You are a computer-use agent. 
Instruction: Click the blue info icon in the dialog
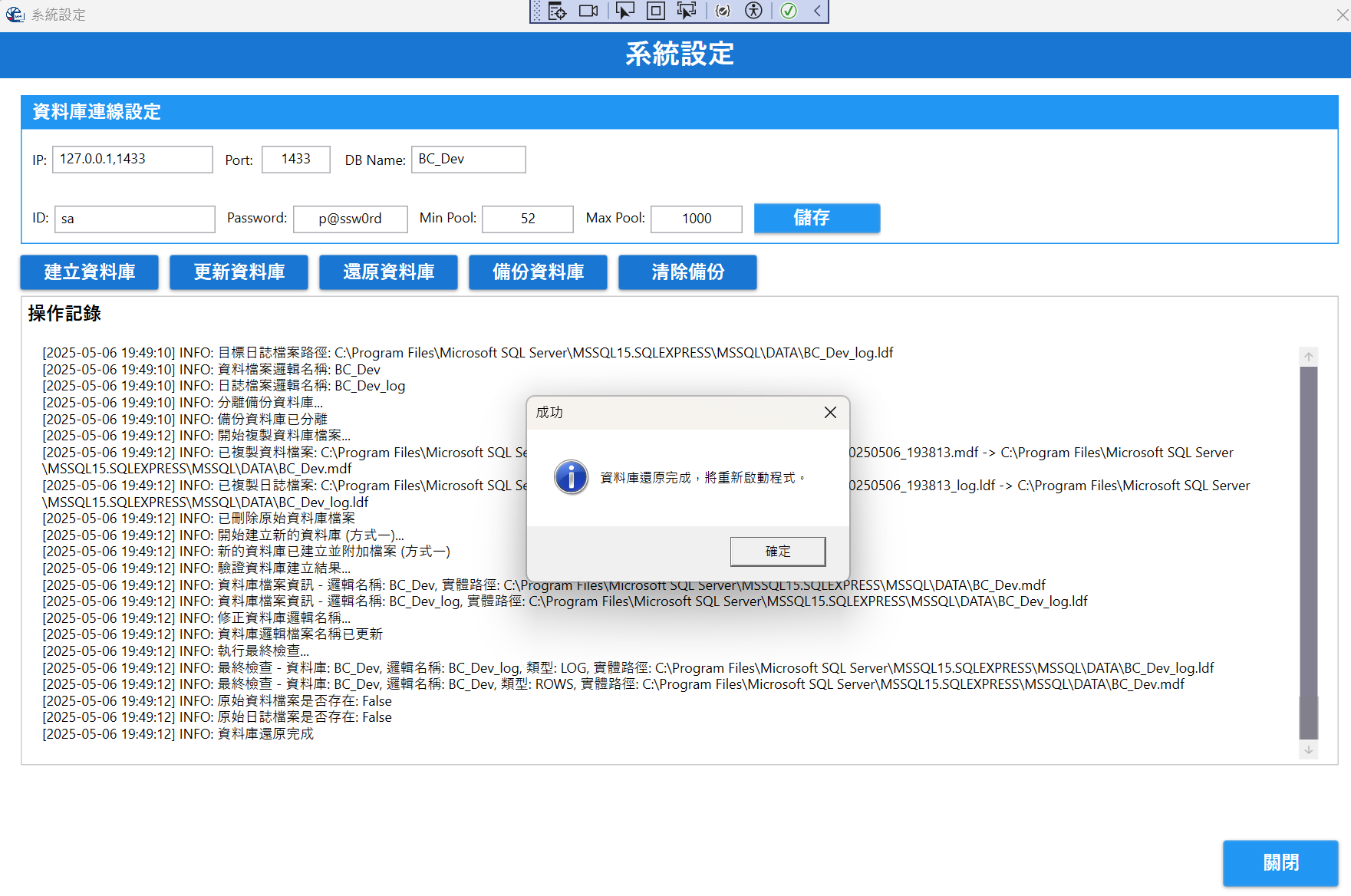pyautogui.click(x=572, y=477)
